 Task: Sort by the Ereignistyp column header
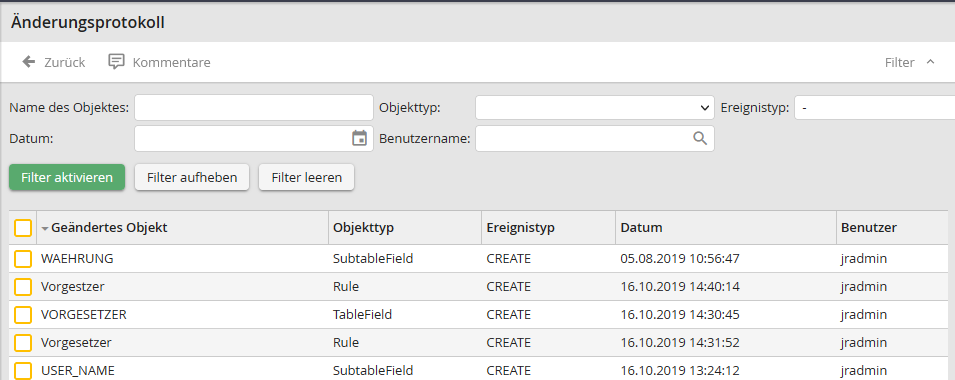tap(520, 228)
